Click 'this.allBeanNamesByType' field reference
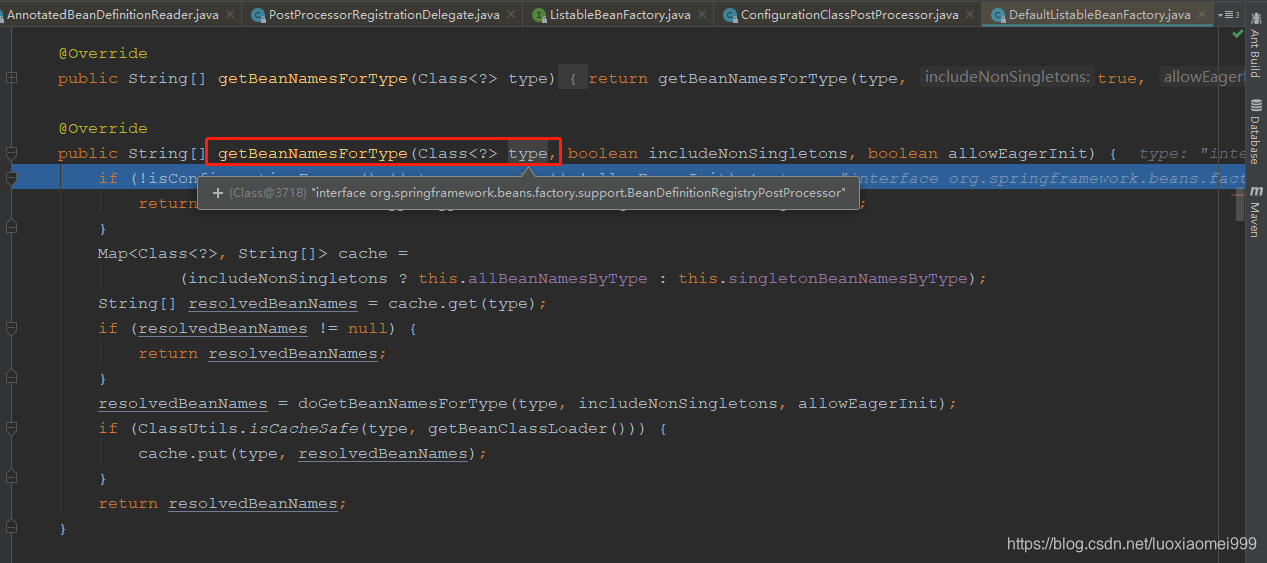This screenshot has height=563, width=1267. point(533,278)
